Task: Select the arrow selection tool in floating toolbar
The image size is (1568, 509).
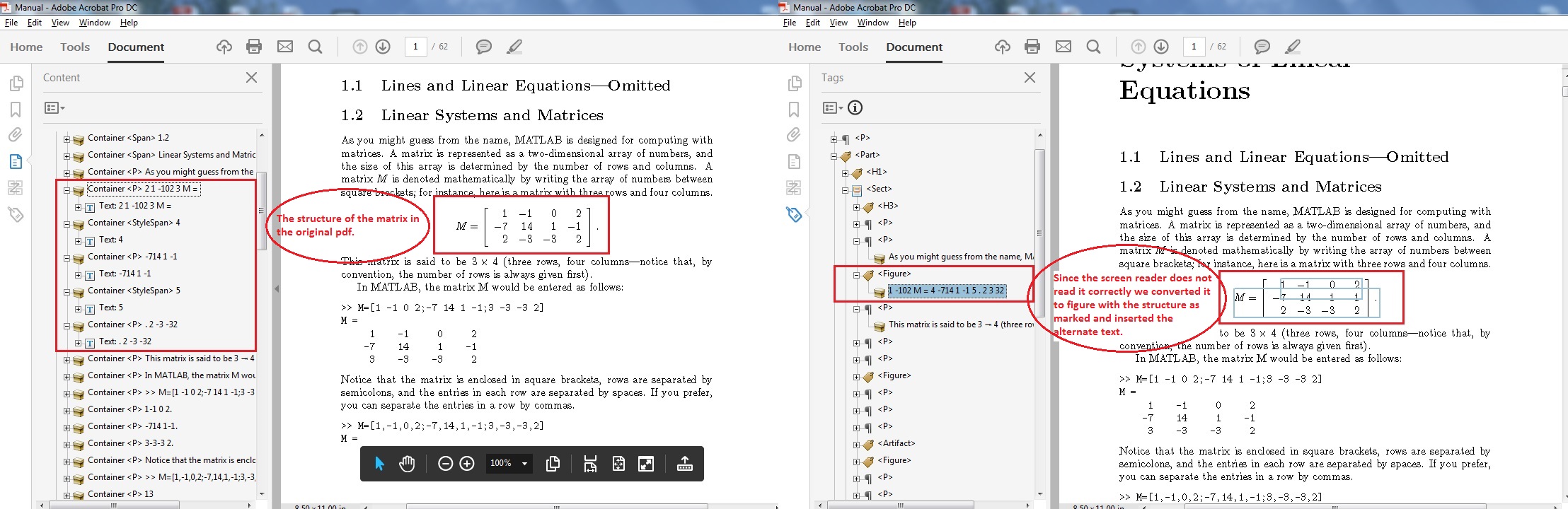Action: (x=379, y=464)
